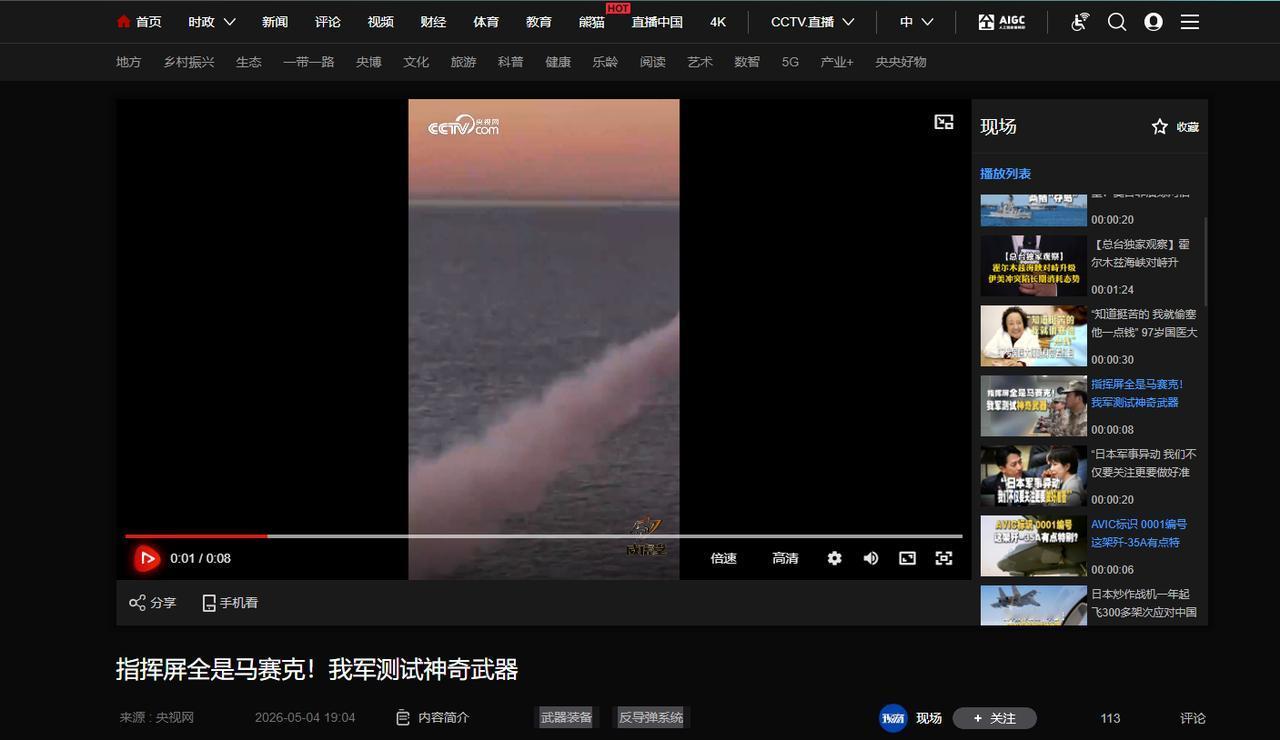This screenshot has width=1280, height=740.
Task: Toggle the widescreen web-fullscreen mode
Action: click(x=907, y=558)
